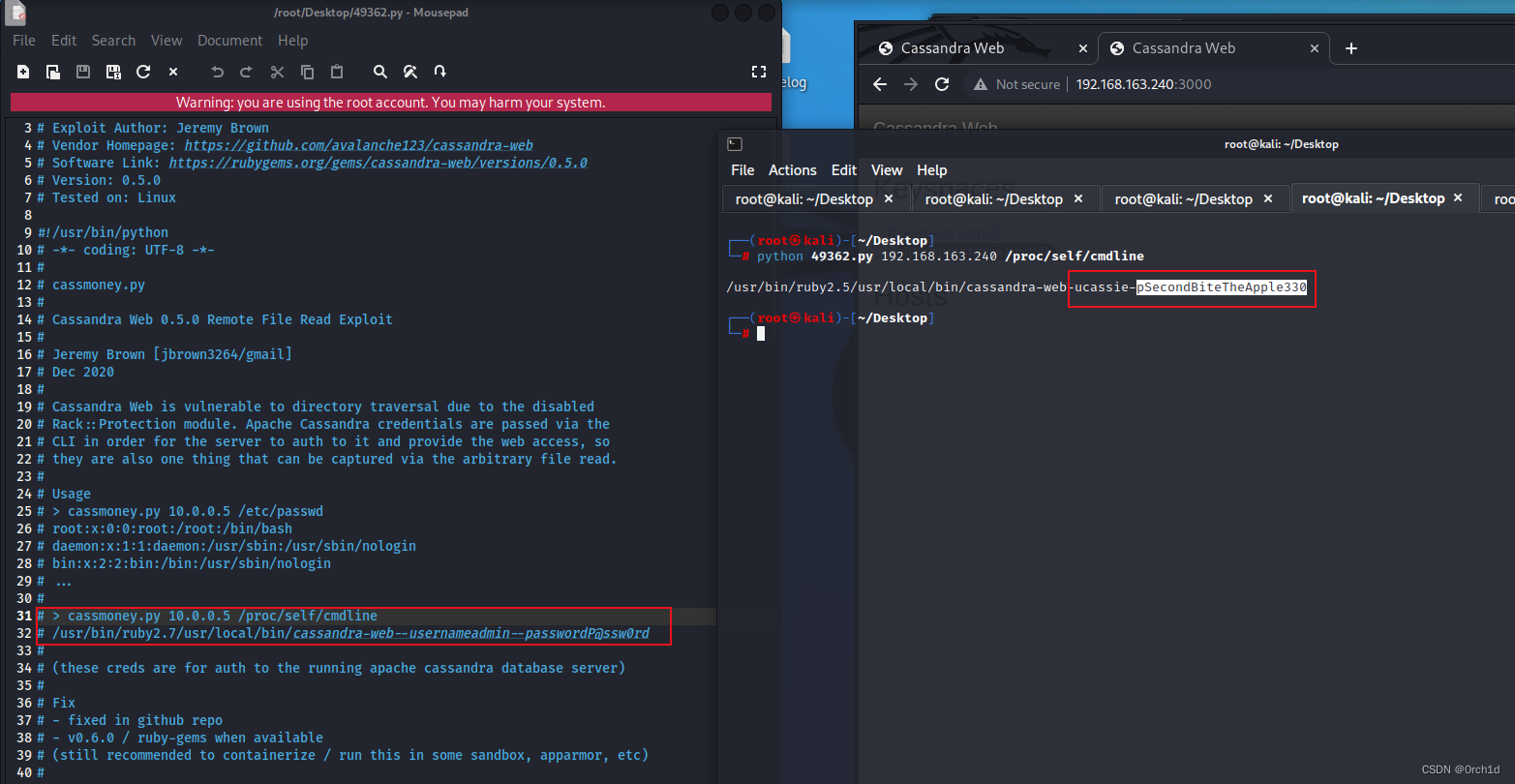The image size is (1515, 784).
Task: Click line 14 Cassandra Web 0.5.0 Remote File Read Exploit
Action: [x=215, y=319]
